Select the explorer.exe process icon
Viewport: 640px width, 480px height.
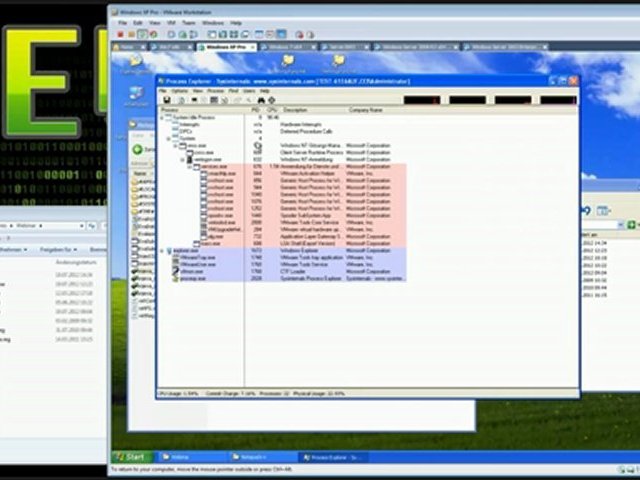170,250
